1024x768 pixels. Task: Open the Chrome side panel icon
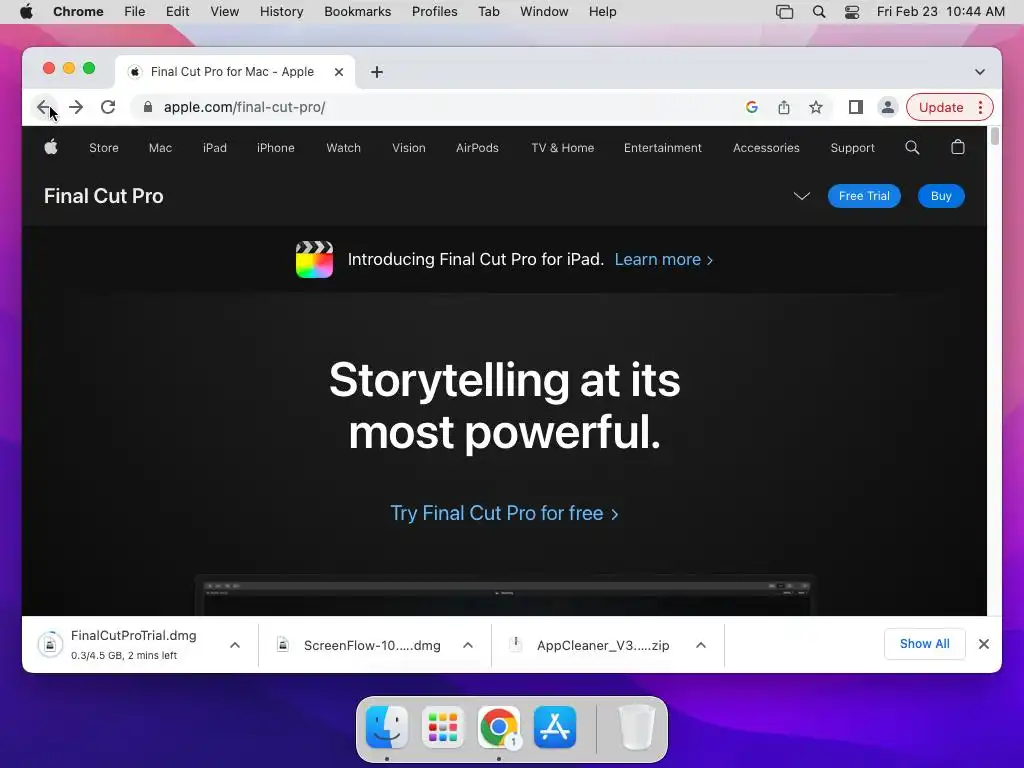(856, 107)
